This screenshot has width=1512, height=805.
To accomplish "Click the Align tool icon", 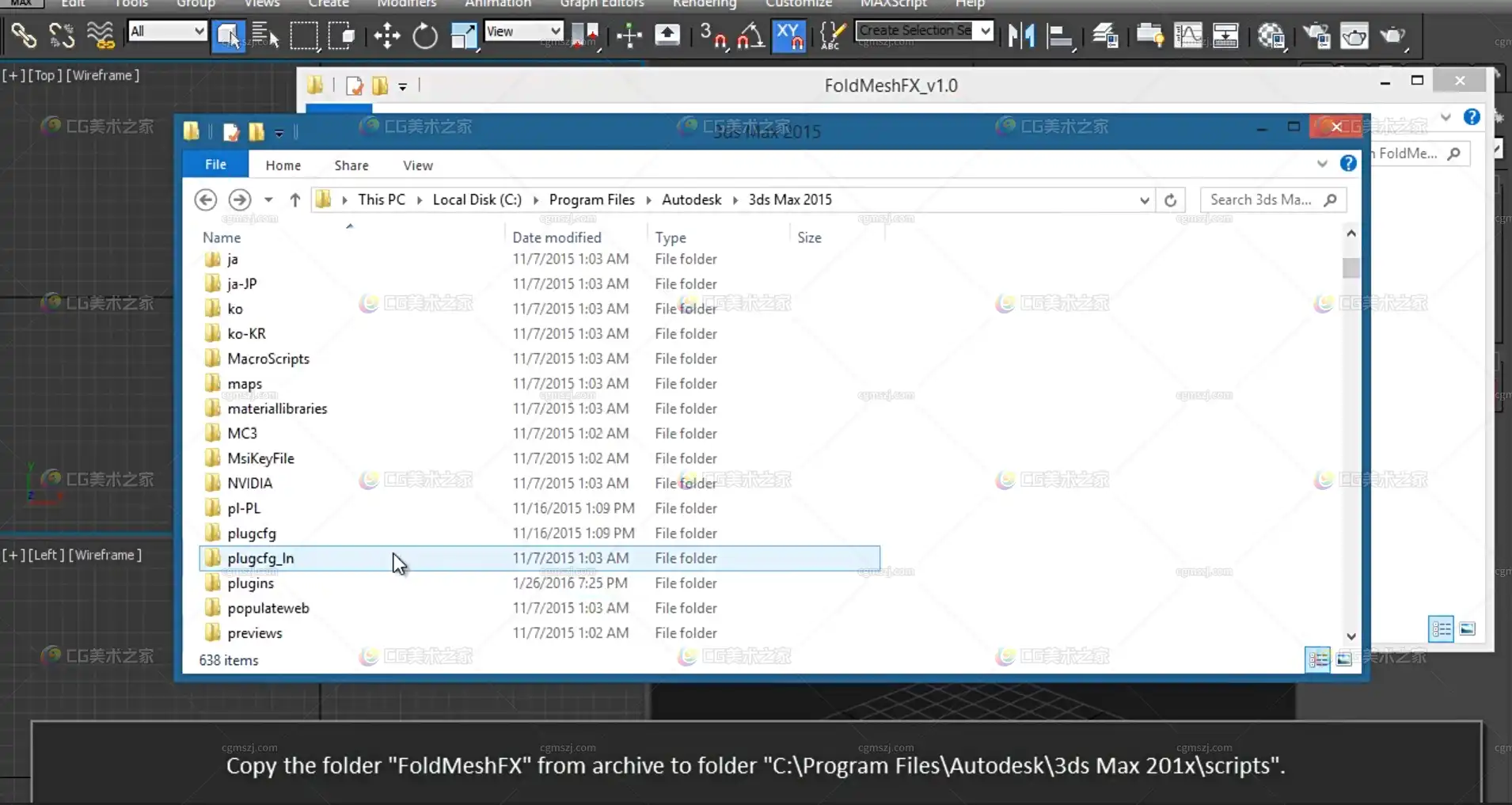I will (x=1059, y=36).
